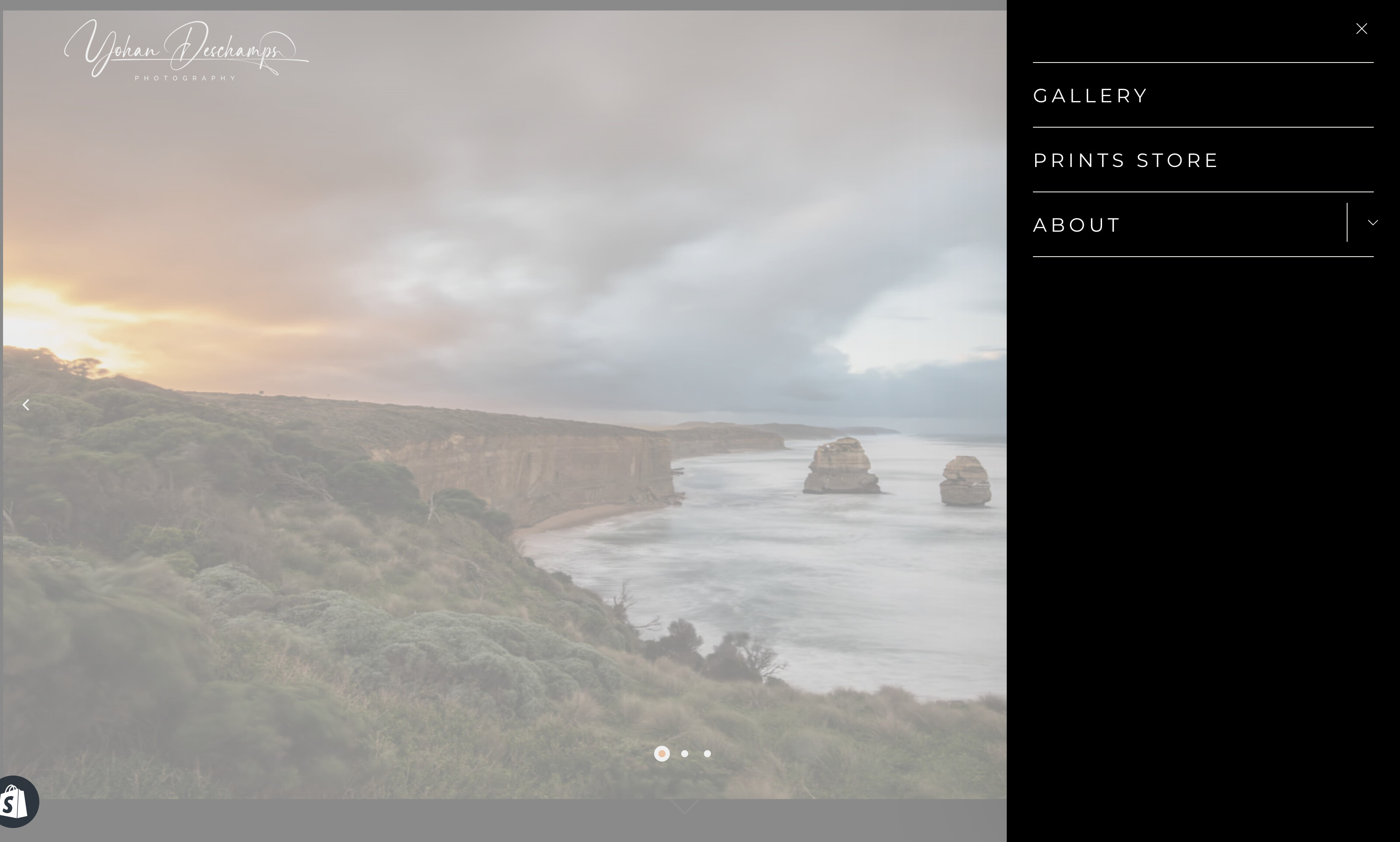Open the GALLERY menu item
The width and height of the screenshot is (1400, 842).
click(x=1090, y=95)
